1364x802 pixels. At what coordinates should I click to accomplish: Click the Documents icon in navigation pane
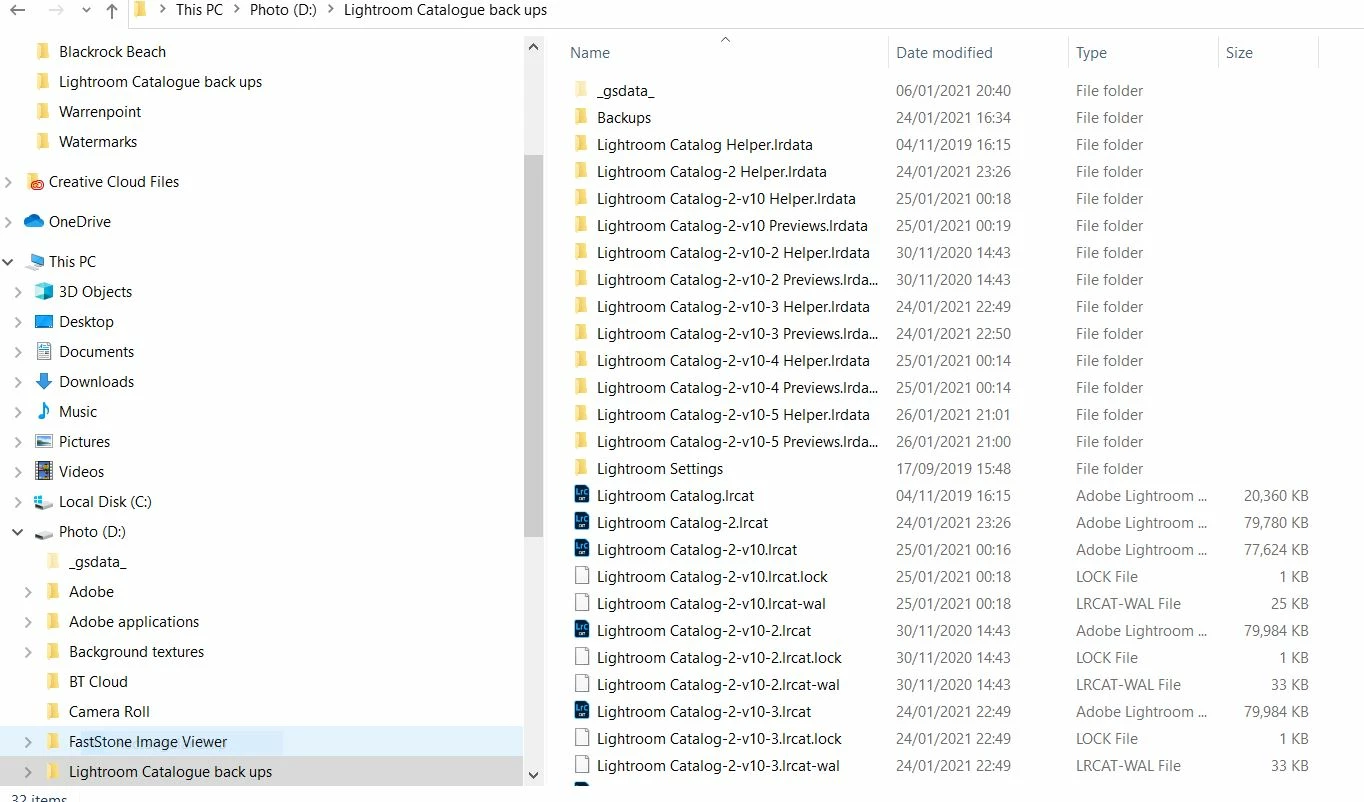click(43, 351)
